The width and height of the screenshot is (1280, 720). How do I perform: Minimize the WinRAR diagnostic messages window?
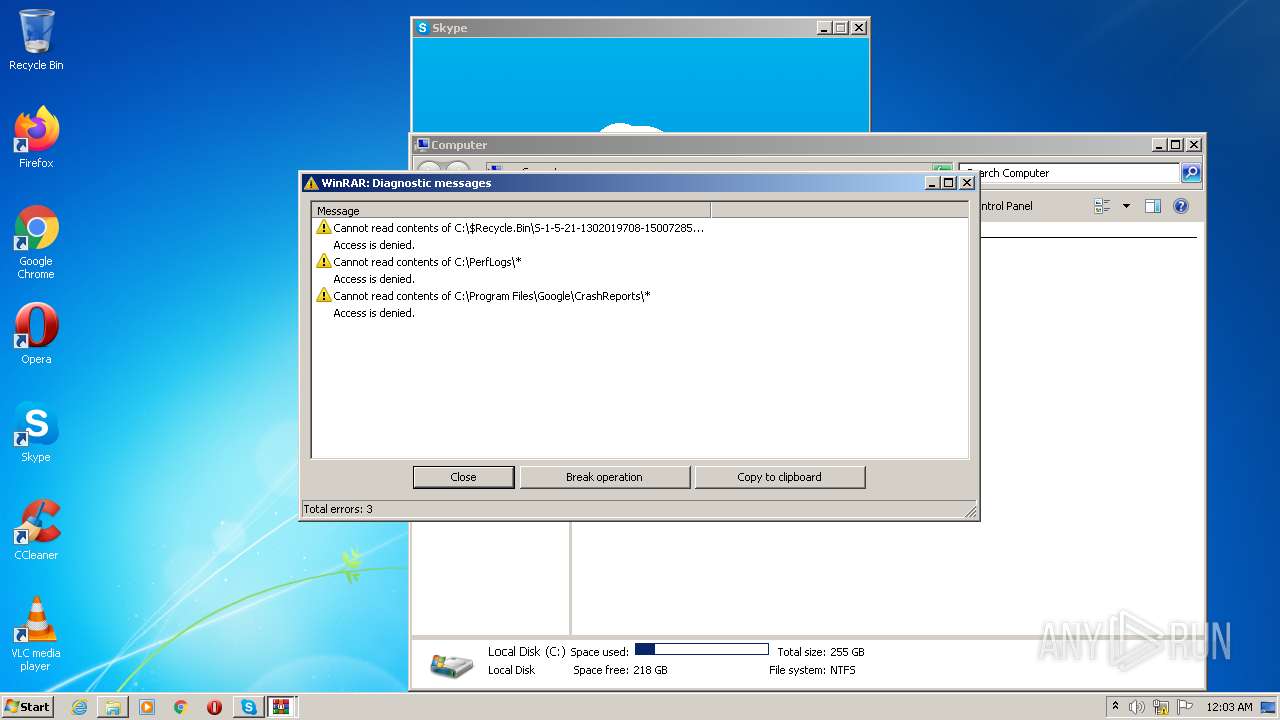pos(932,183)
